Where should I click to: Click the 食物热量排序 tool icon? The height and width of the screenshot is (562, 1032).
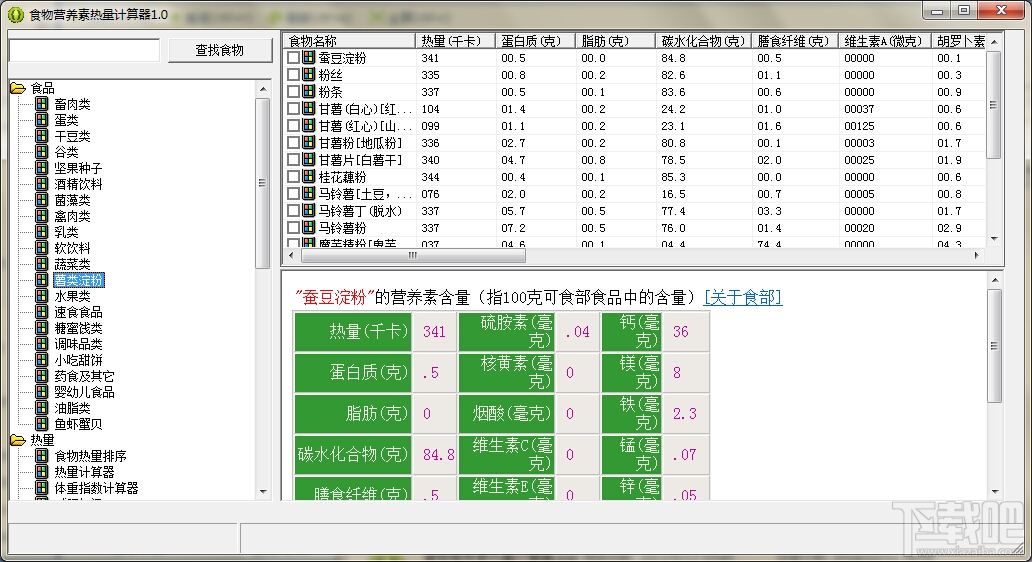(x=41, y=456)
